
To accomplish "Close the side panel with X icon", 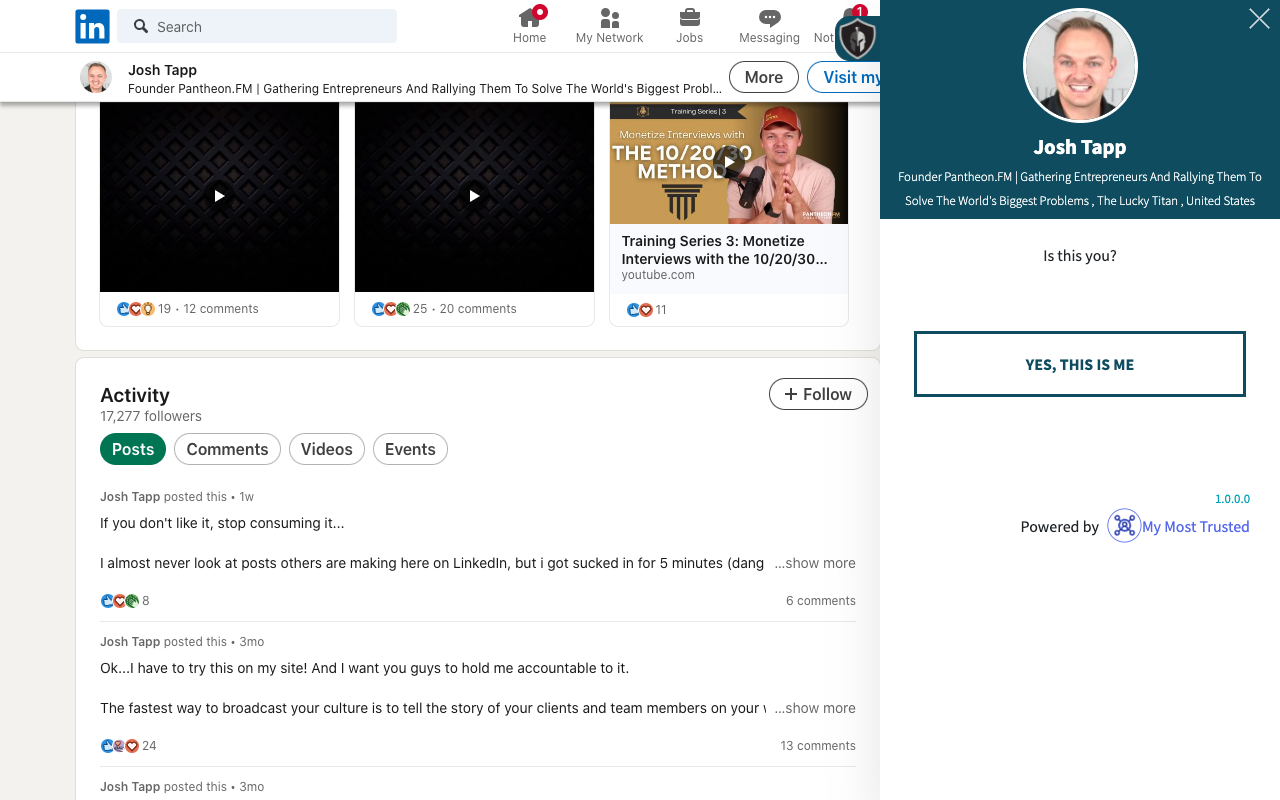I will click(x=1259, y=19).
